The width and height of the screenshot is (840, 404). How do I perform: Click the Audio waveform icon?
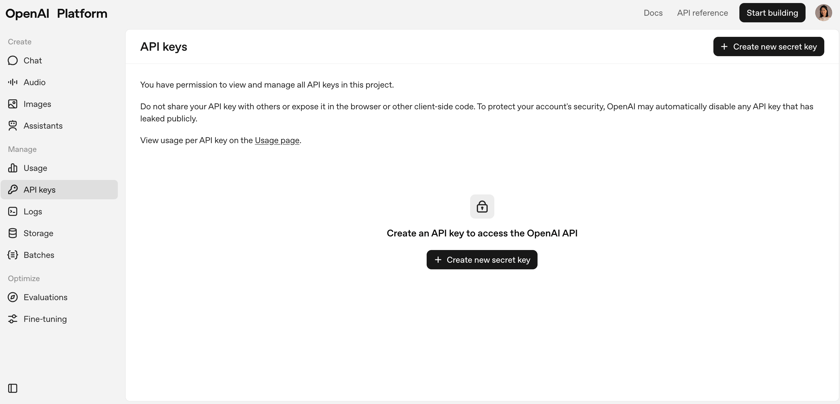tap(13, 82)
